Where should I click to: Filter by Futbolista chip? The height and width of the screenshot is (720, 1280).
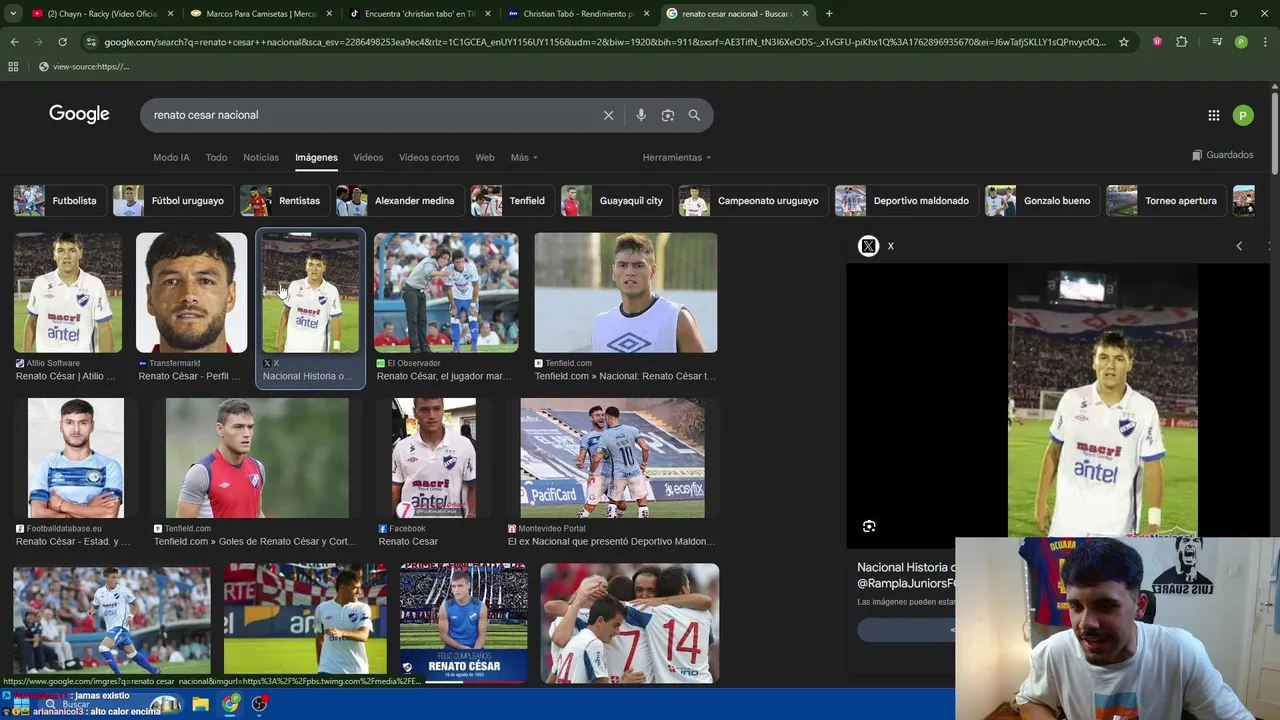(x=59, y=201)
